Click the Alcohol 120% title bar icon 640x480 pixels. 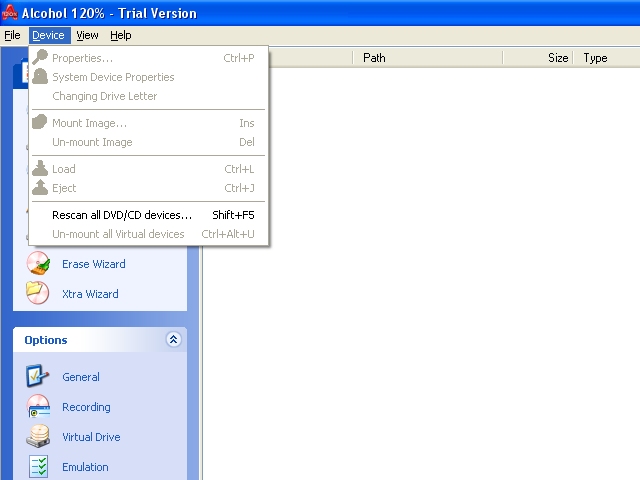[x=10, y=13]
